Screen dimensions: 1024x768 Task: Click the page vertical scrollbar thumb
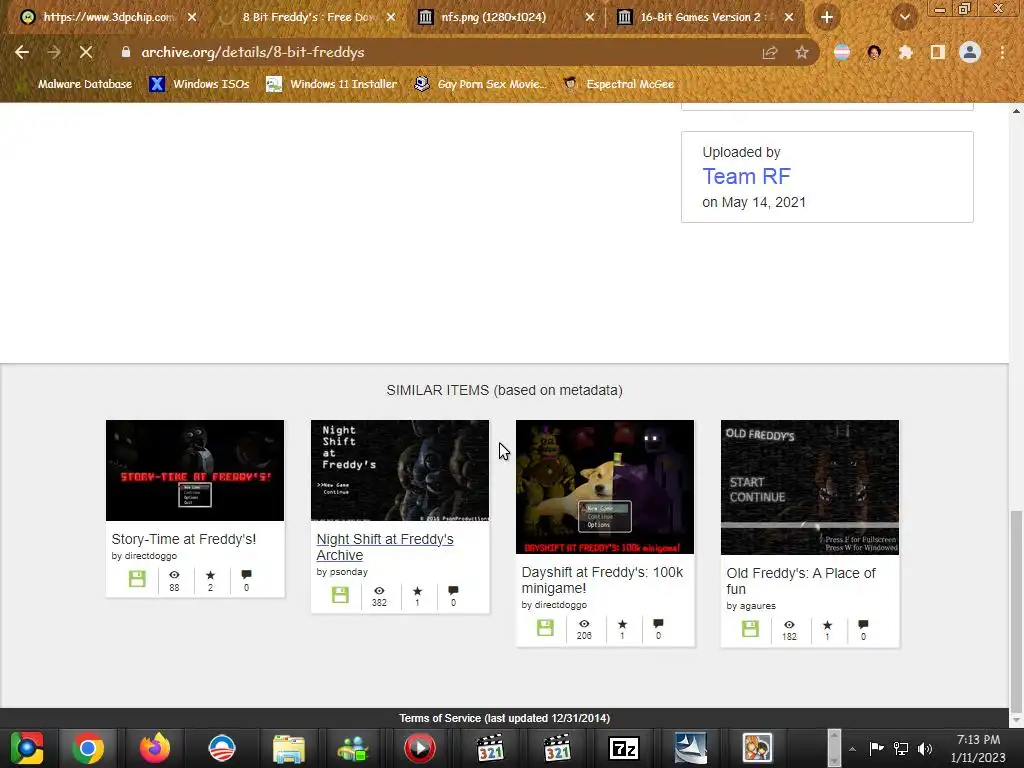point(1016,611)
